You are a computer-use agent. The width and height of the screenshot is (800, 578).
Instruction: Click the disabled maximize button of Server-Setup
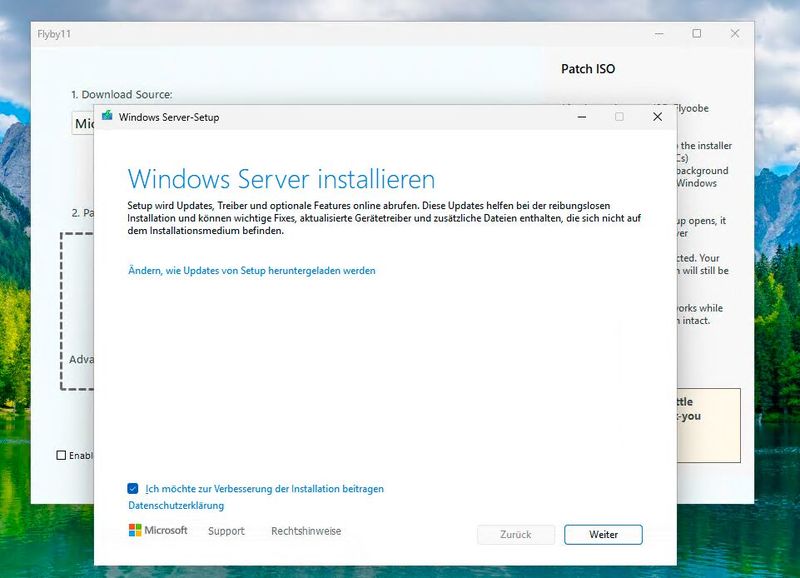[619, 117]
